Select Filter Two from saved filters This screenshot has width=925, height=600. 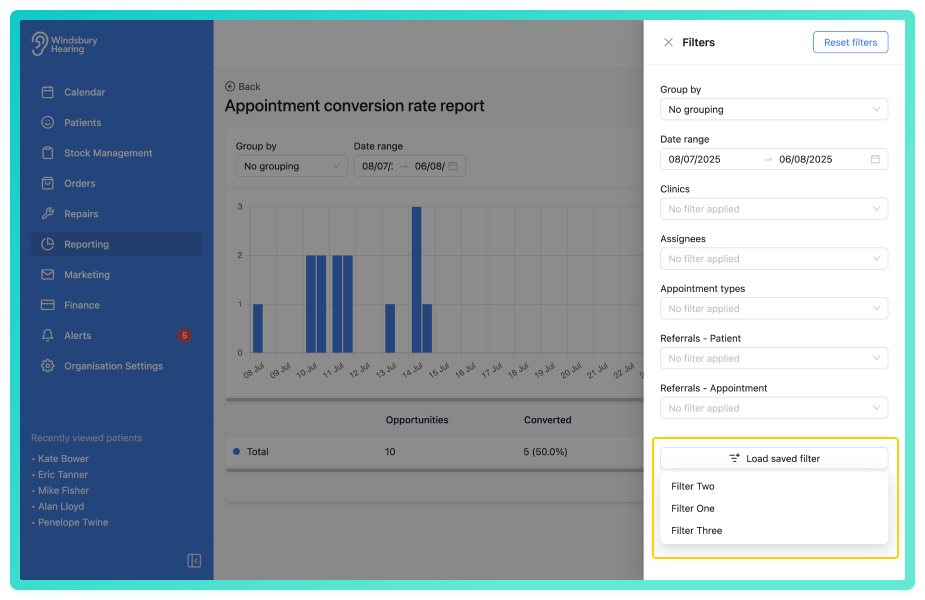pos(693,487)
